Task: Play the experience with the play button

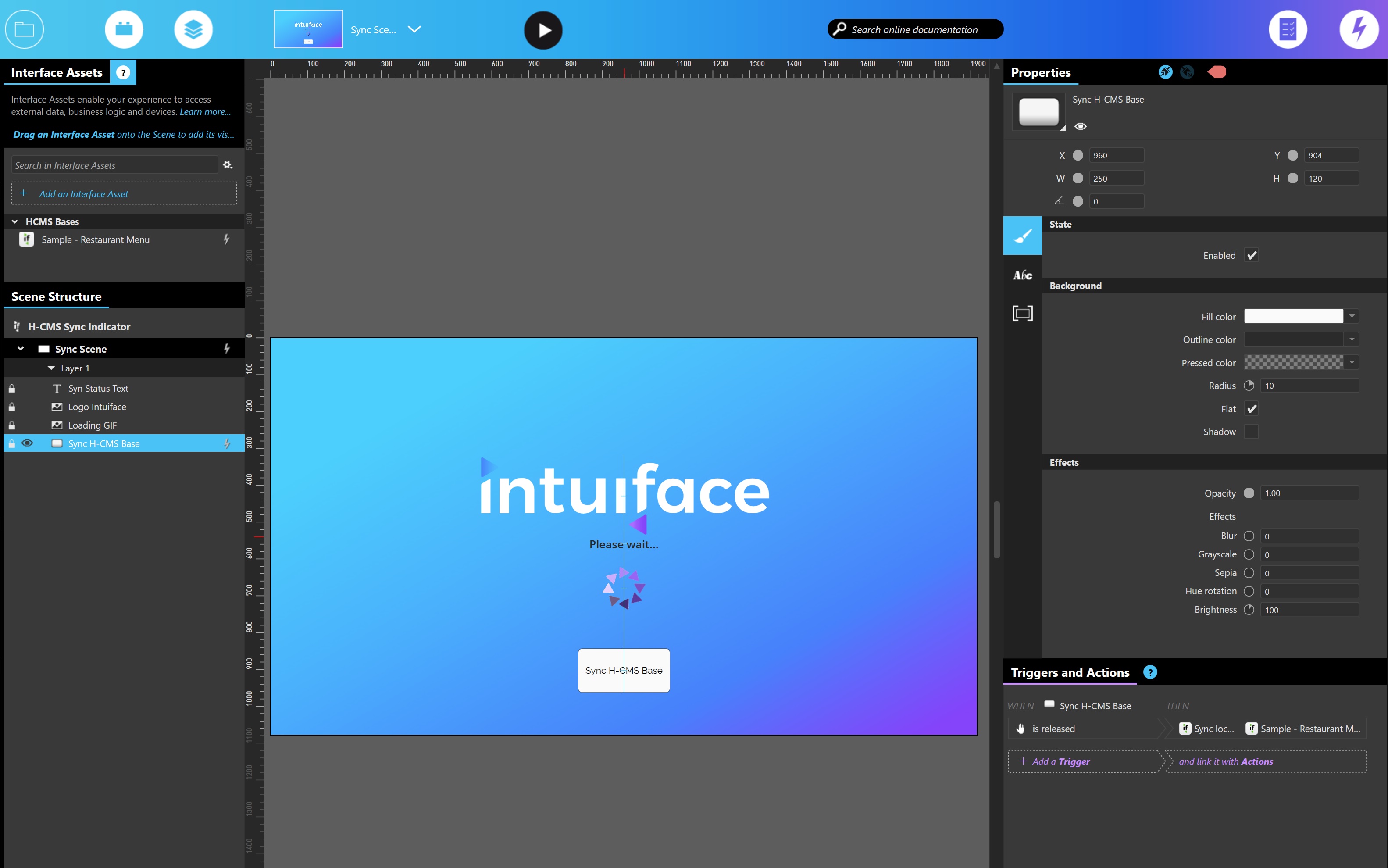Action: point(543,30)
